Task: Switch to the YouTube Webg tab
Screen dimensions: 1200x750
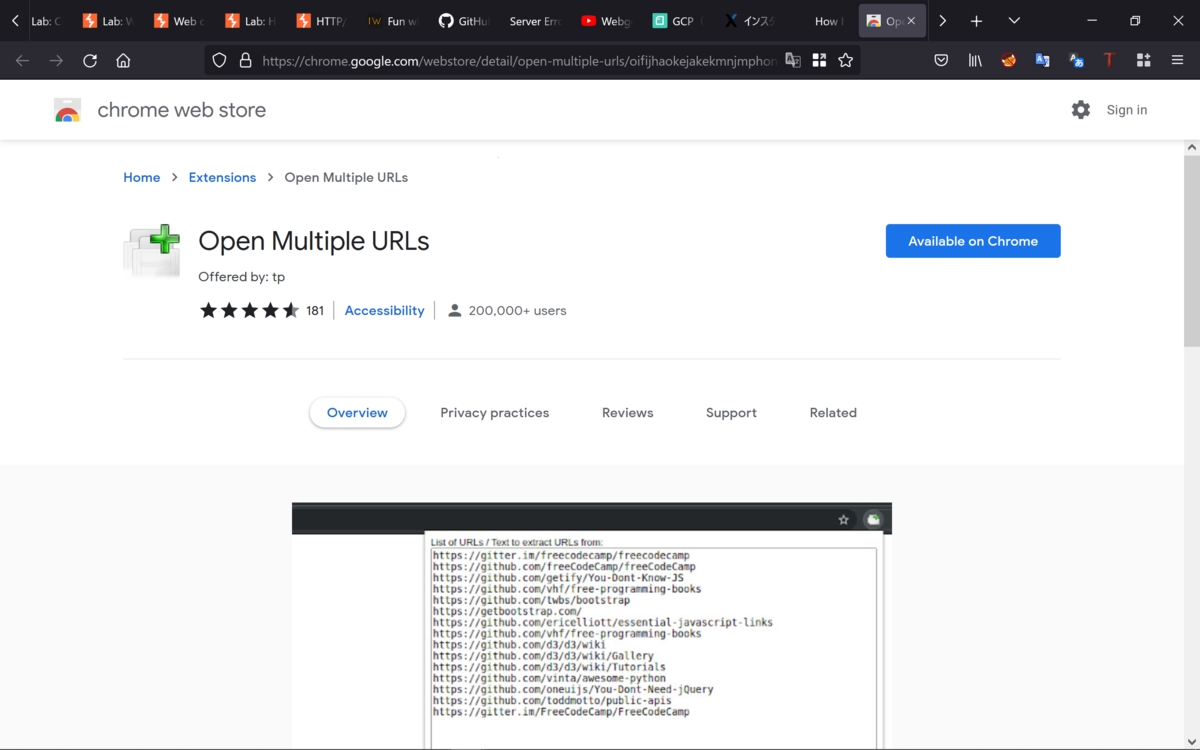Action: pos(605,21)
